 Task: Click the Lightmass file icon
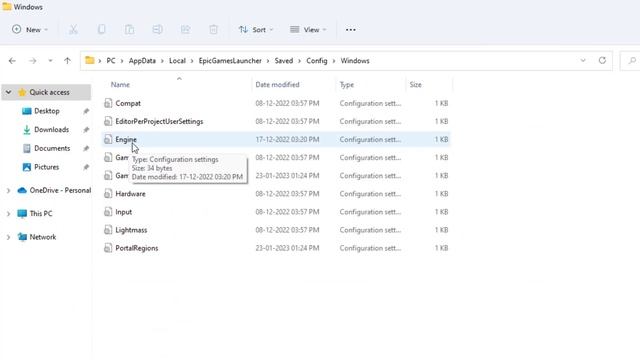tap(108, 230)
